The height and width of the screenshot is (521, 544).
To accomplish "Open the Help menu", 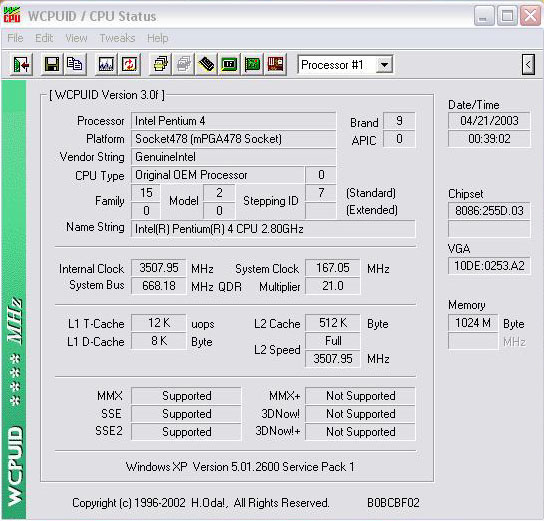I will pyautogui.click(x=158, y=38).
